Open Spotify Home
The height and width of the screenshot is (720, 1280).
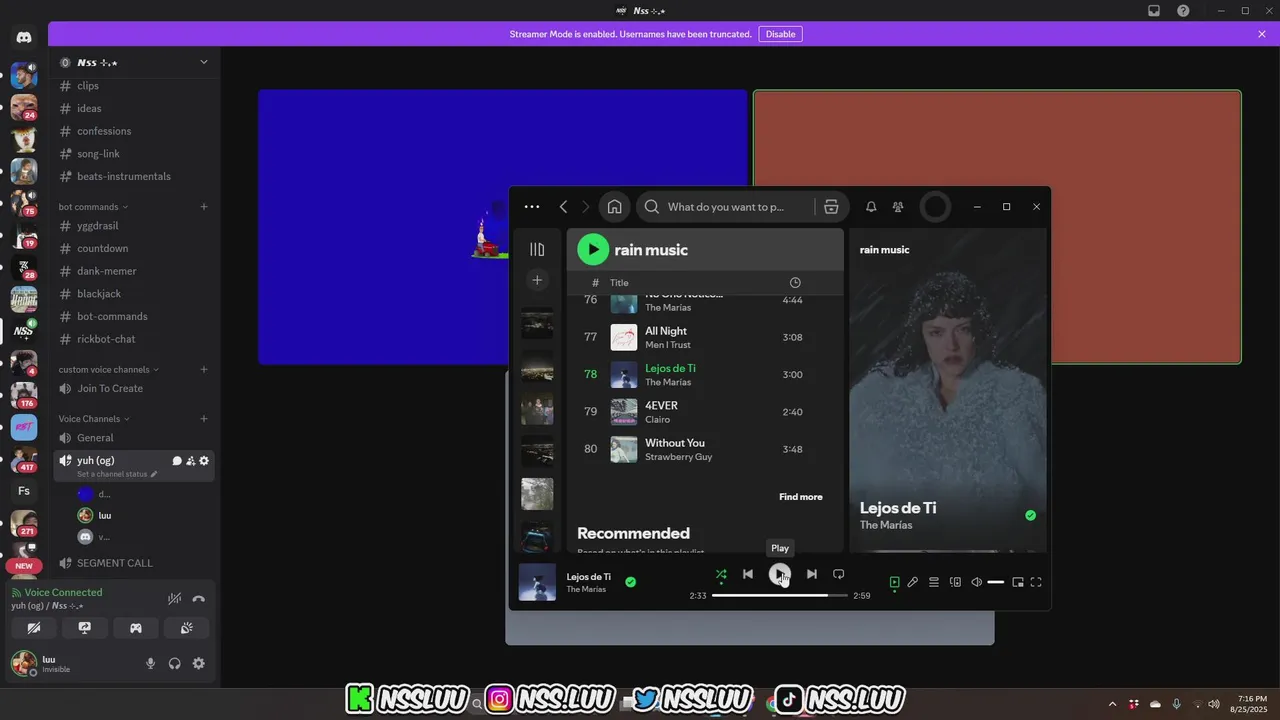tap(614, 207)
